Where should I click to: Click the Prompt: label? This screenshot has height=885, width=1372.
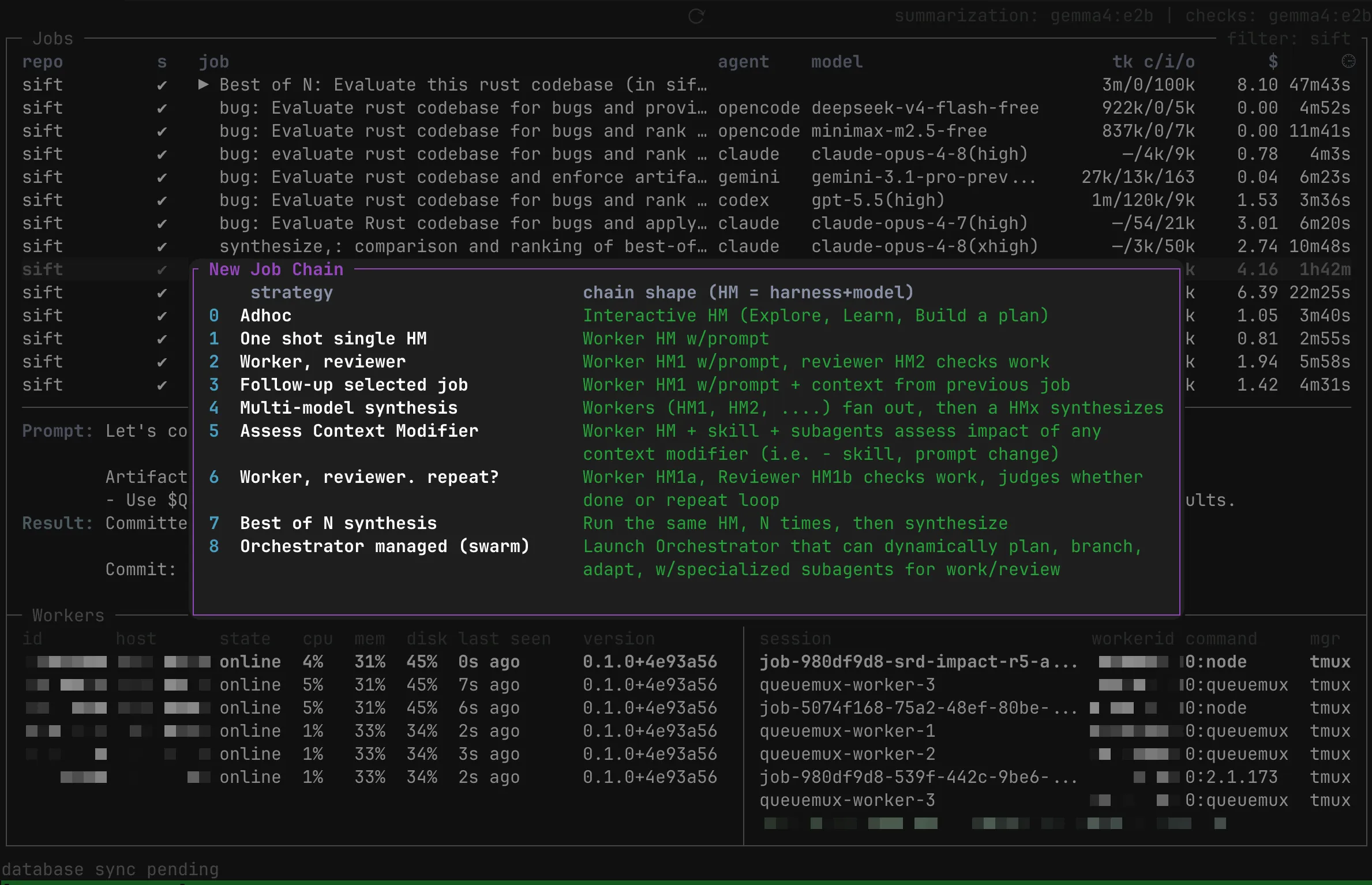(58, 431)
